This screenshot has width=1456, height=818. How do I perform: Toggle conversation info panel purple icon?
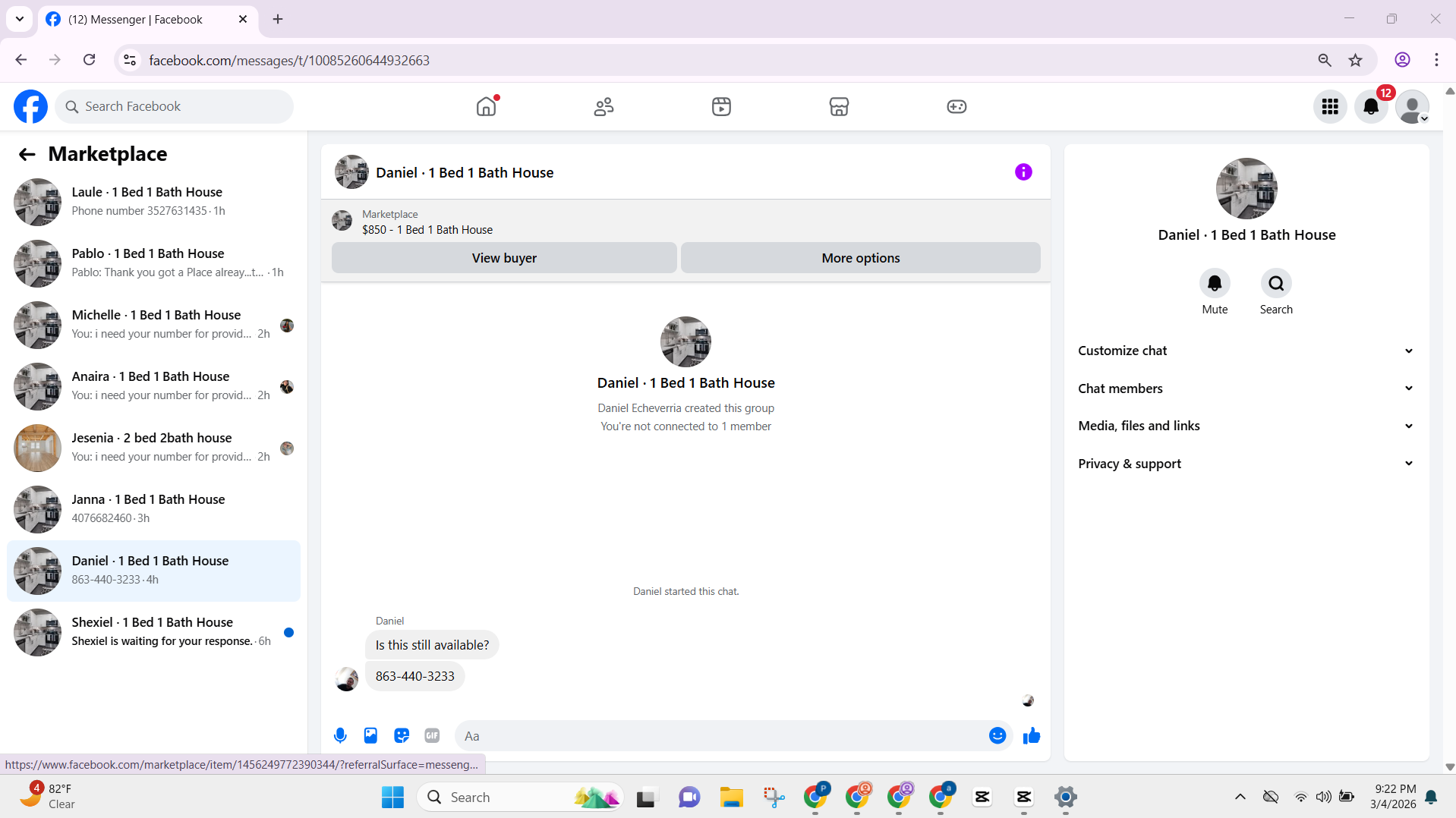coord(1023,172)
